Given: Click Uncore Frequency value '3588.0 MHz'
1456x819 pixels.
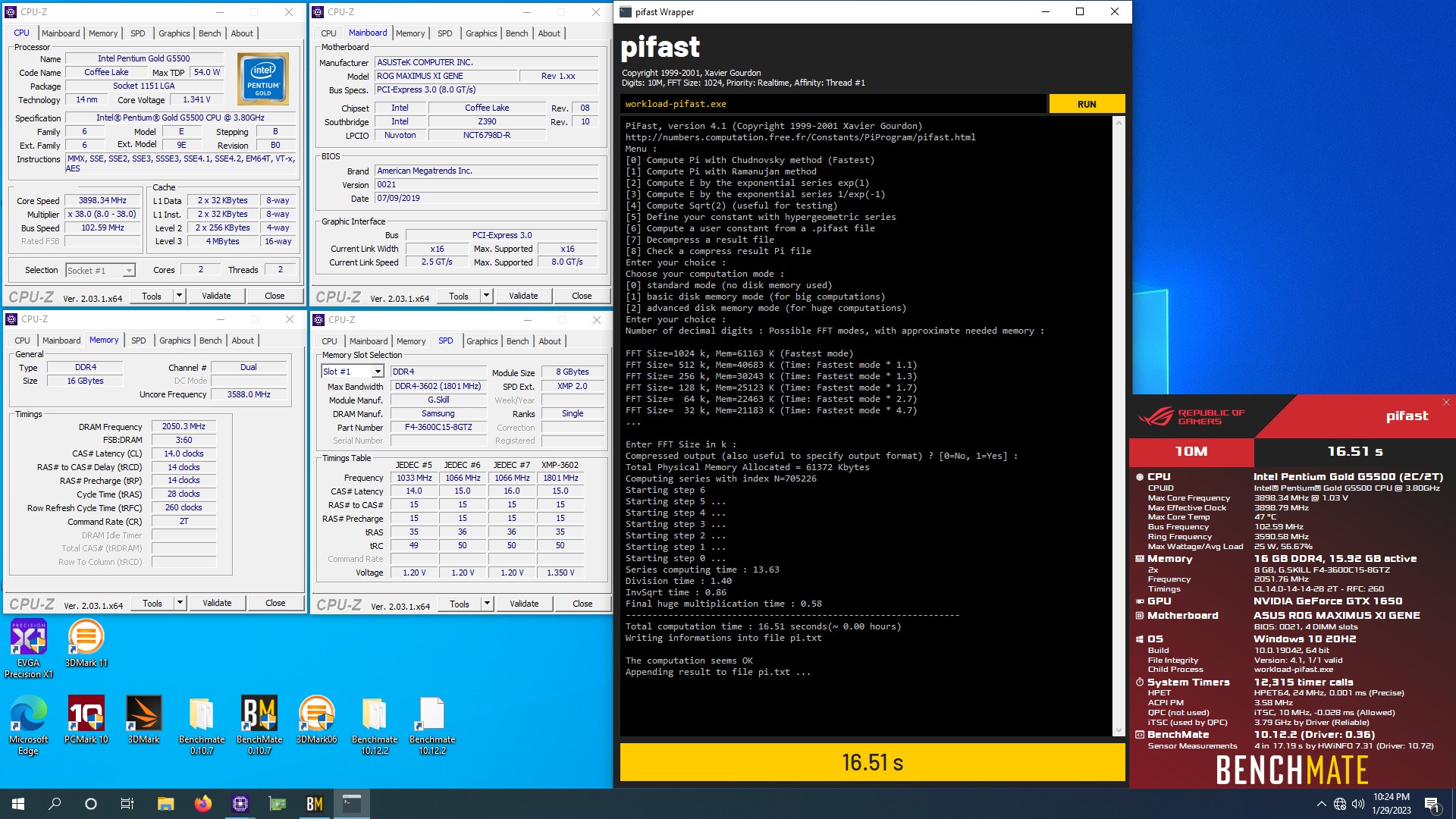Looking at the screenshot, I should (249, 394).
